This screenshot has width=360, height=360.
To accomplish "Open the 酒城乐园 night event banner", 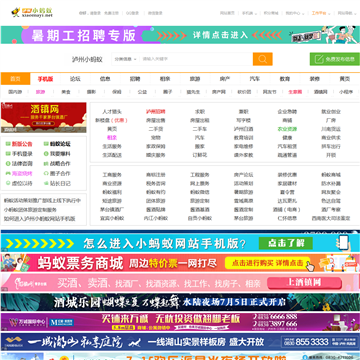I will pos(180,302).
